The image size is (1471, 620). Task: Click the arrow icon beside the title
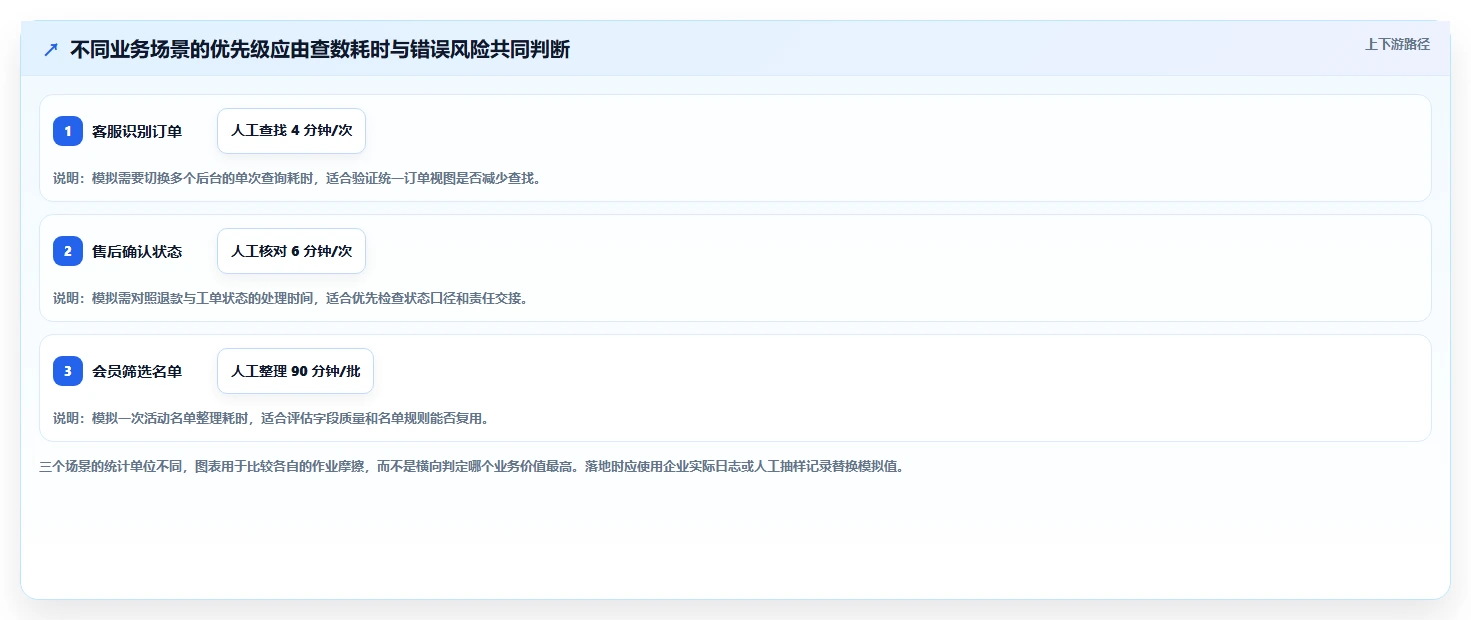[51, 50]
